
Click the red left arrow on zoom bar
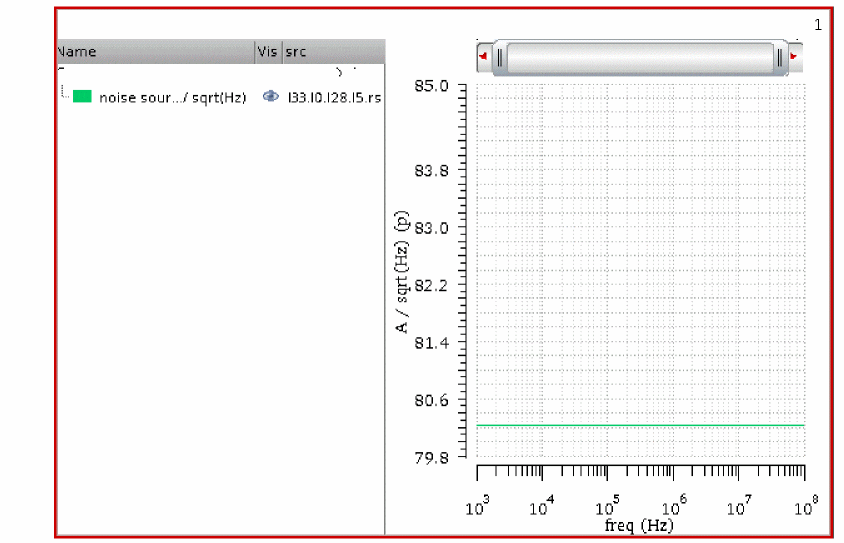(483, 56)
